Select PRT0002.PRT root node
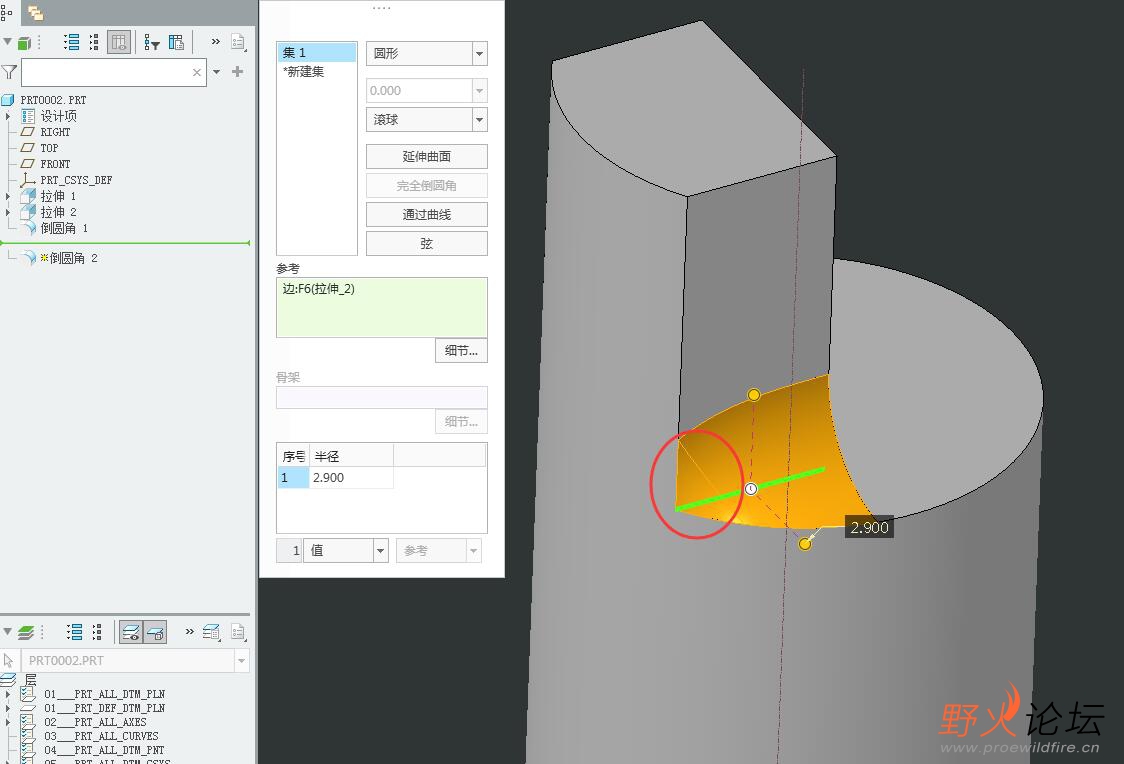 pos(53,100)
